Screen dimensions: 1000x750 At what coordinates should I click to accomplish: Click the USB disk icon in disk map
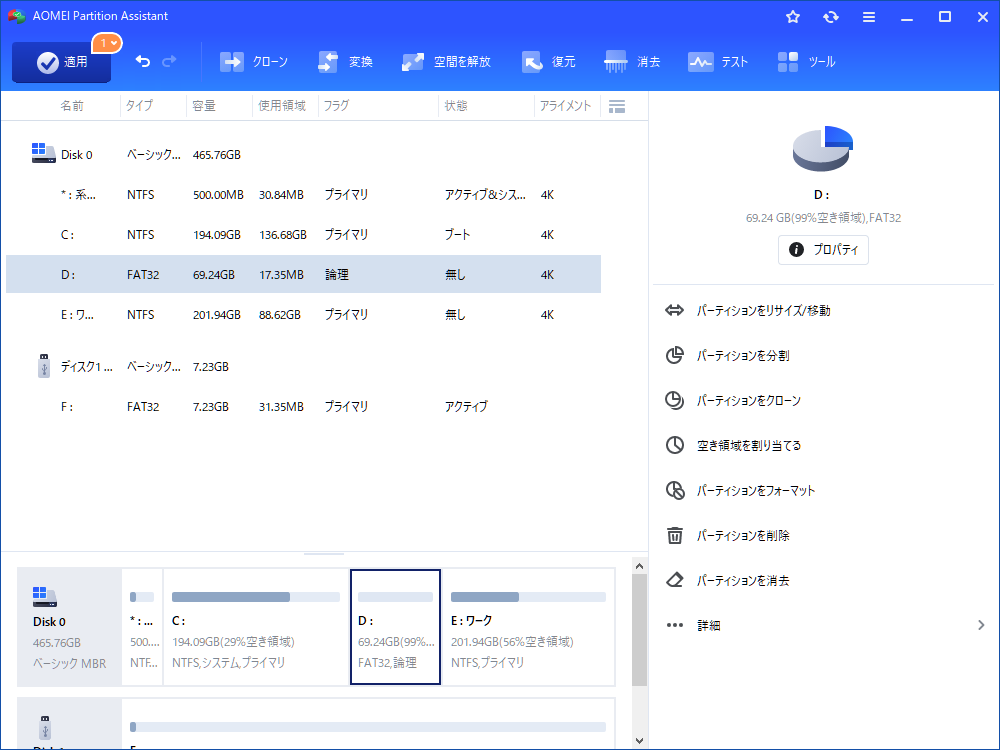[x=45, y=727]
